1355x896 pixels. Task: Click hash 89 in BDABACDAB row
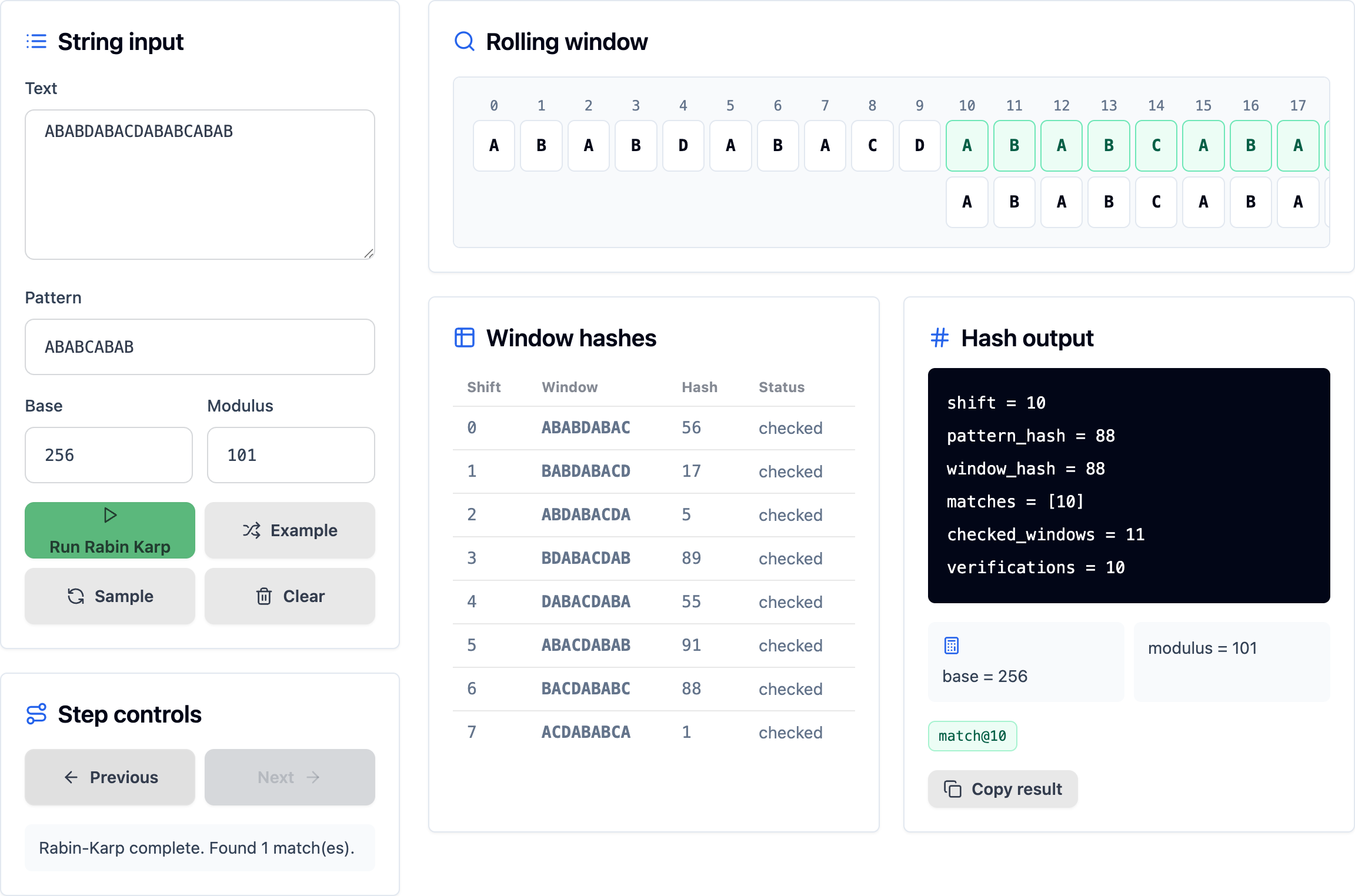(692, 559)
